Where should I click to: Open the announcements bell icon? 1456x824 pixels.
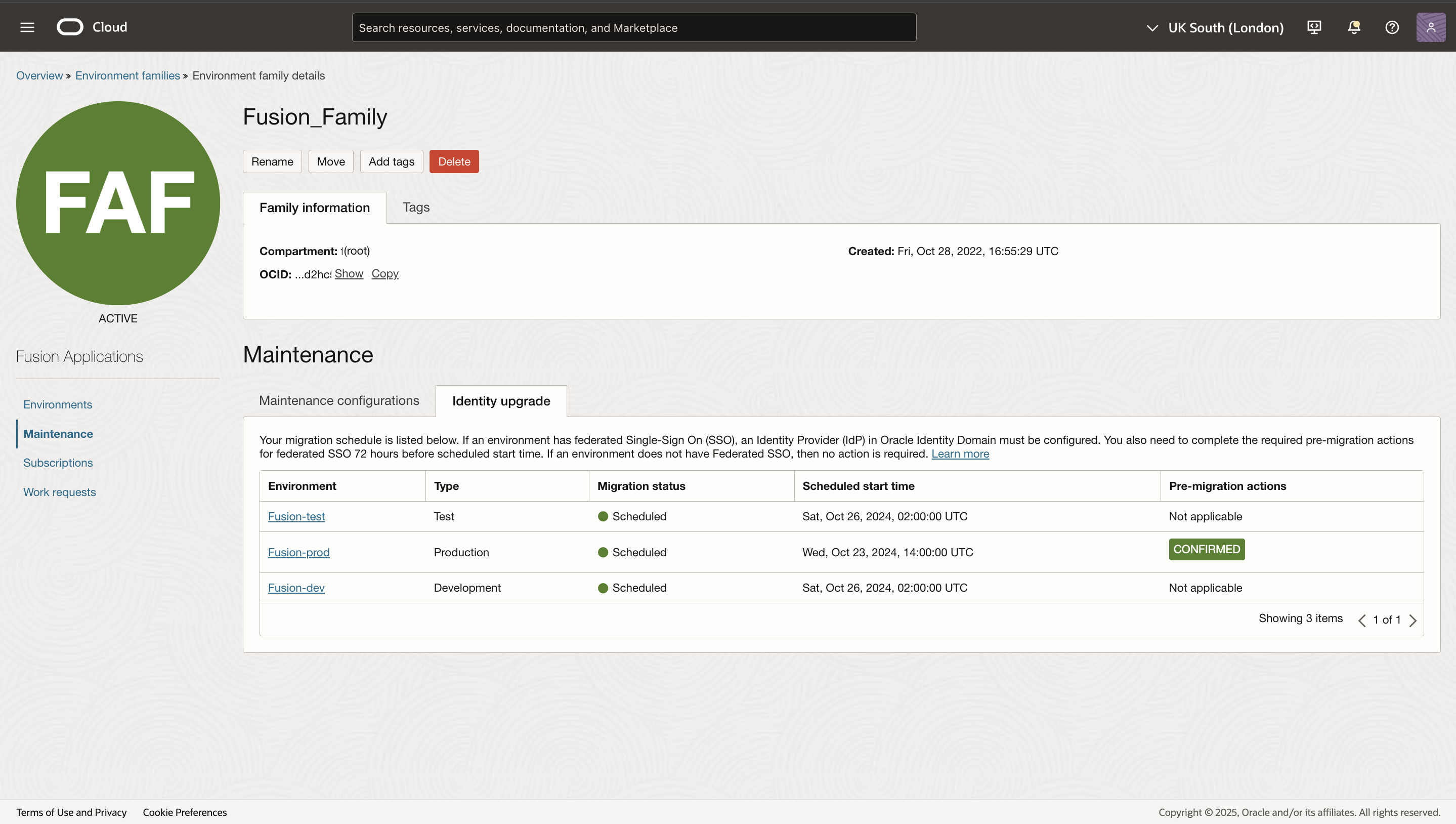pyautogui.click(x=1354, y=27)
